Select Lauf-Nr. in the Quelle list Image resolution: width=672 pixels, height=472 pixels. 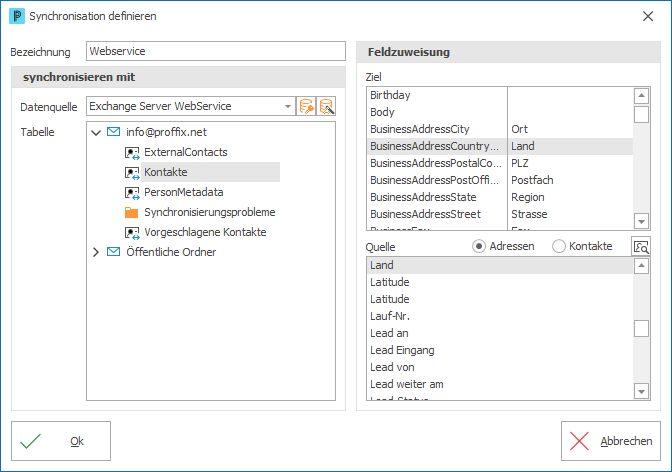click(x=500, y=316)
